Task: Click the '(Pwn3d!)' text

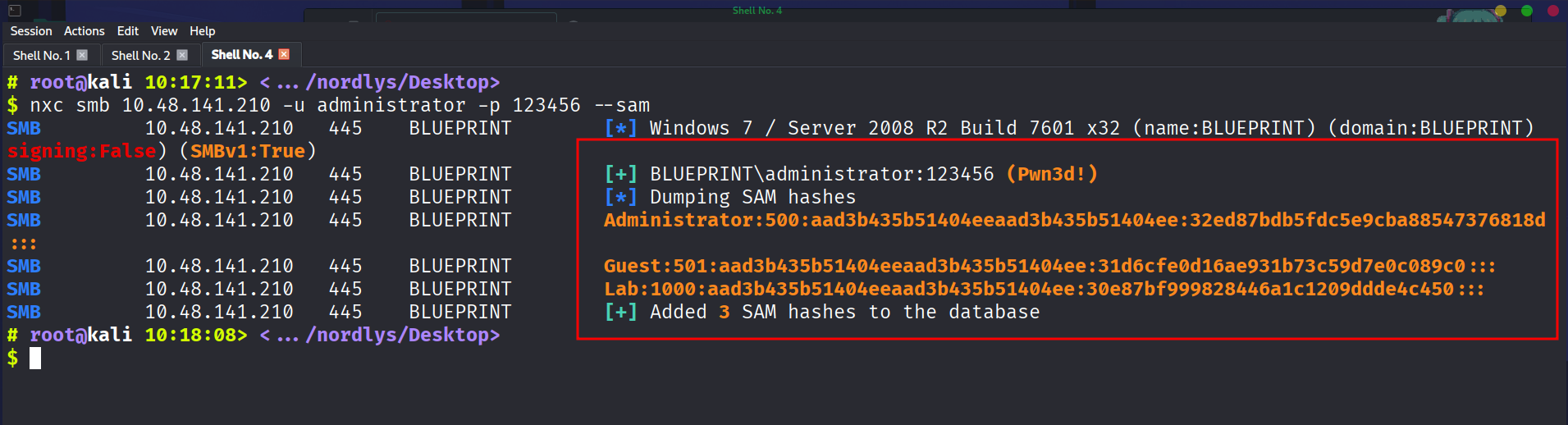Action: [1052, 174]
